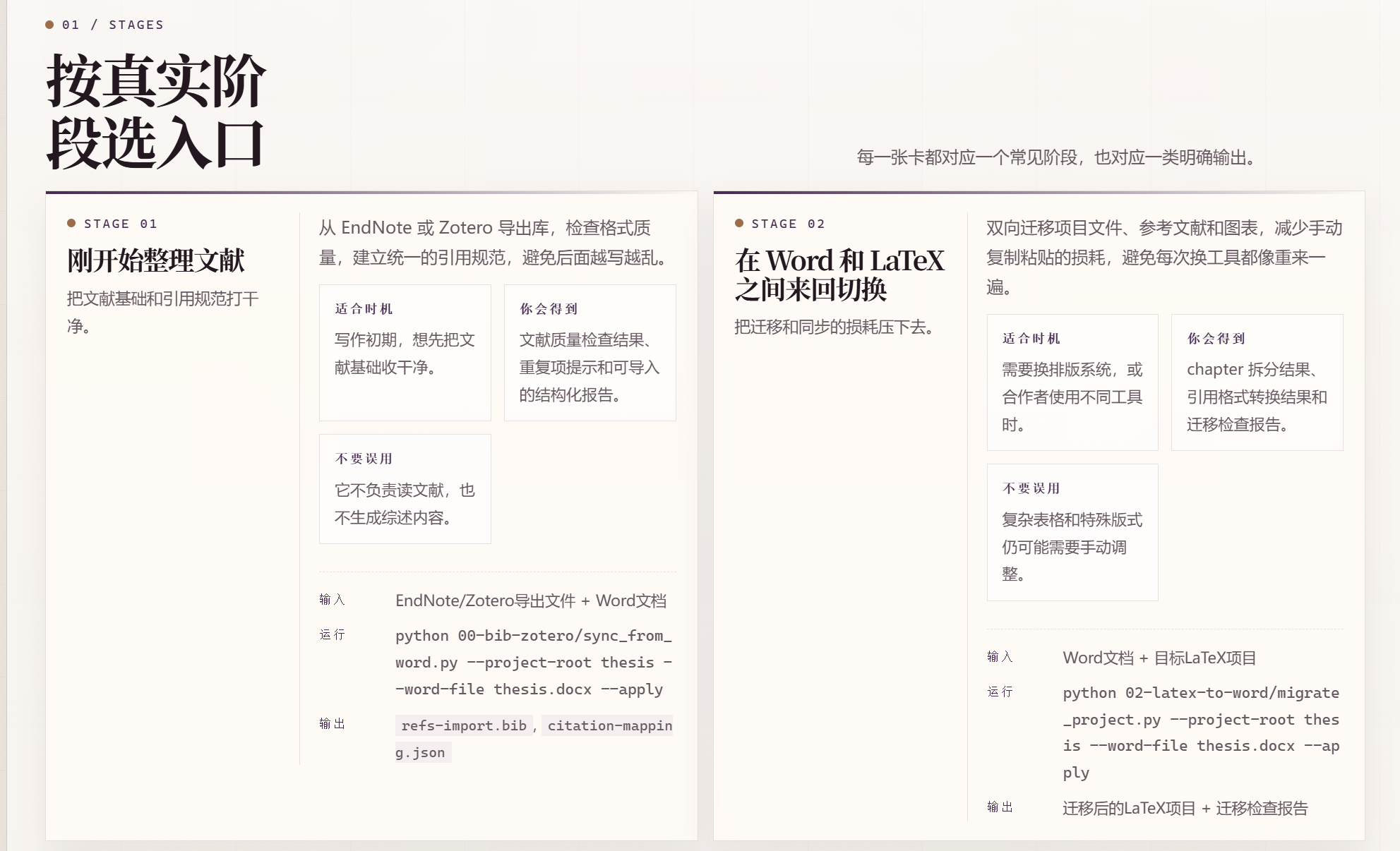Click the citation-mapping.json output code tag

[x=534, y=739]
